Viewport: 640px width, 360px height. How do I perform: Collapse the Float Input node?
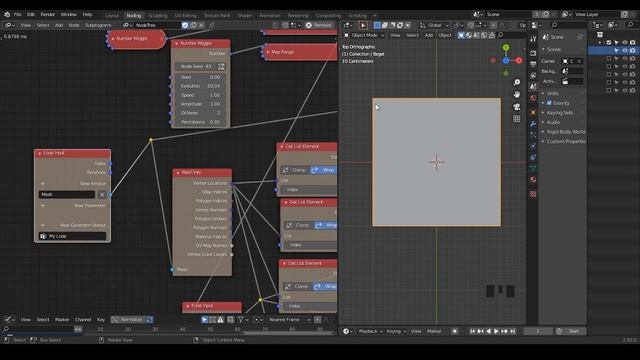[188, 306]
